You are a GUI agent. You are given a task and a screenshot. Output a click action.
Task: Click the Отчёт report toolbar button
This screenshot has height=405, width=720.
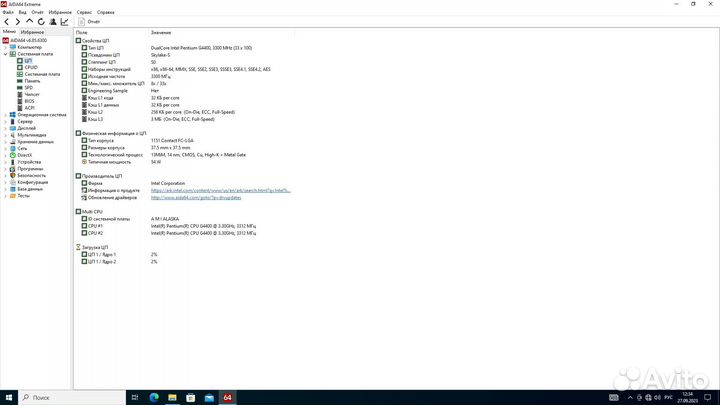[89, 22]
